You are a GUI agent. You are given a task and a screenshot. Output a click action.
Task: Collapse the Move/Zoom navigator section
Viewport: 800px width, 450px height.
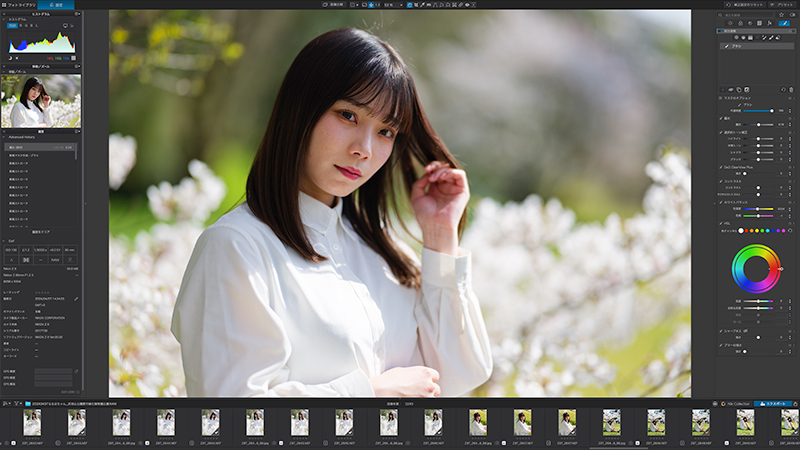coord(4,71)
